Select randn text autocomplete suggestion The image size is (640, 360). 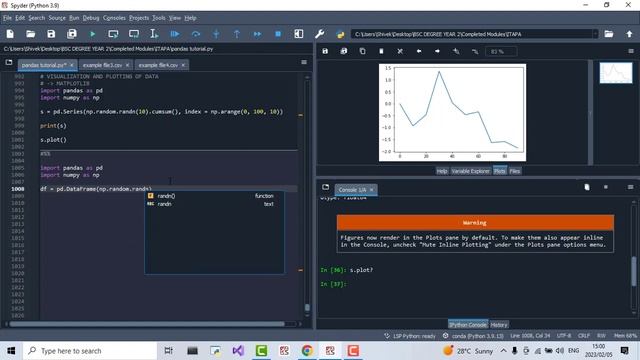coord(214,204)
